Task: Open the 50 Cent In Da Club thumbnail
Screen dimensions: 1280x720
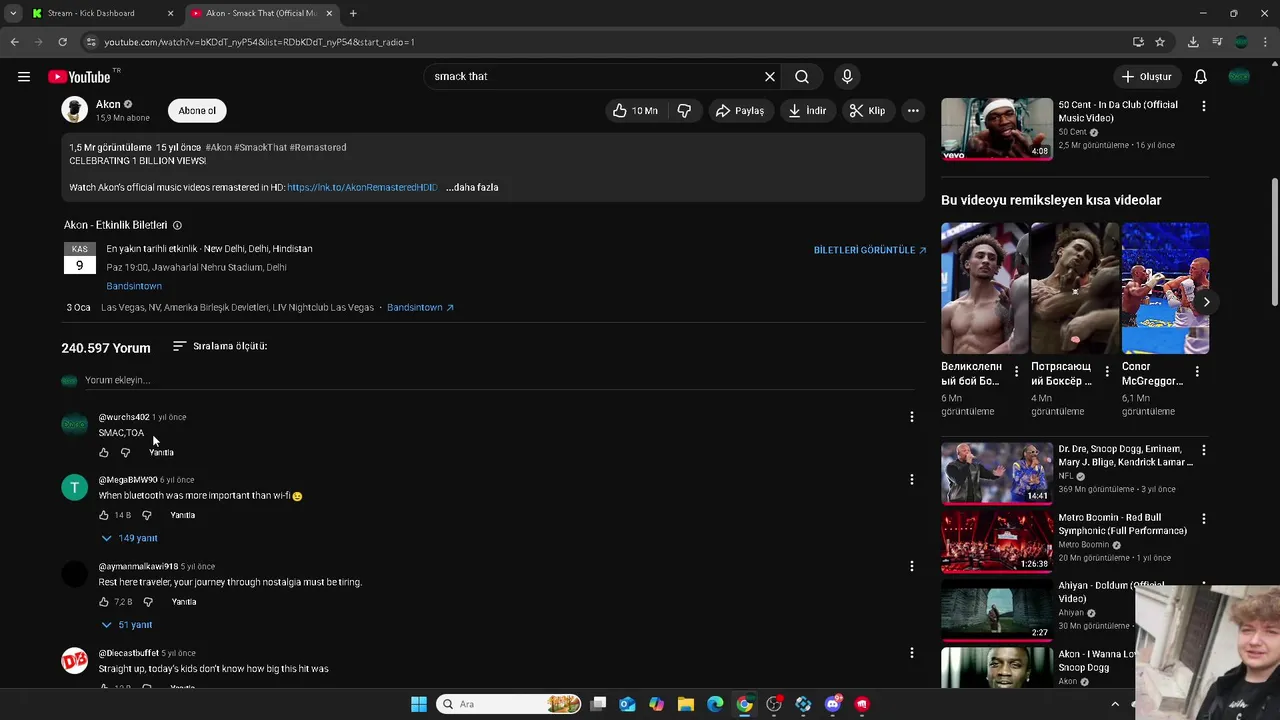Action: tap(997, 129)
